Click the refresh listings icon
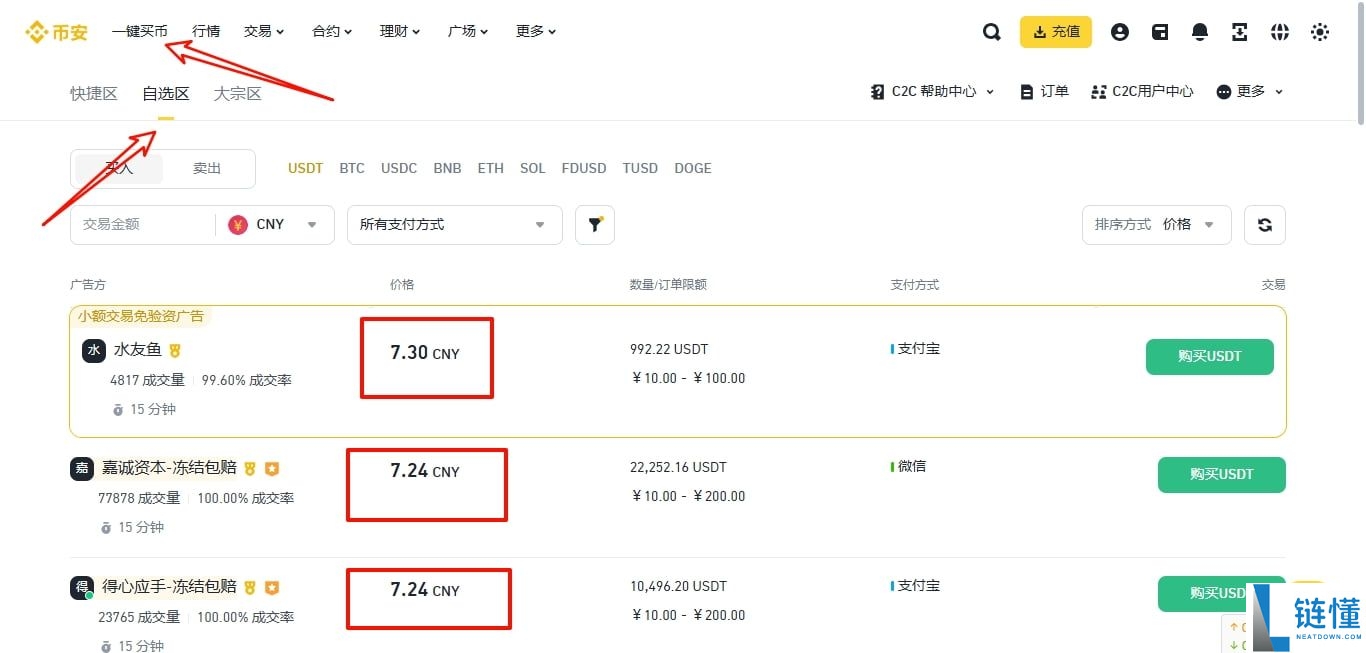 click(1264, 224)
